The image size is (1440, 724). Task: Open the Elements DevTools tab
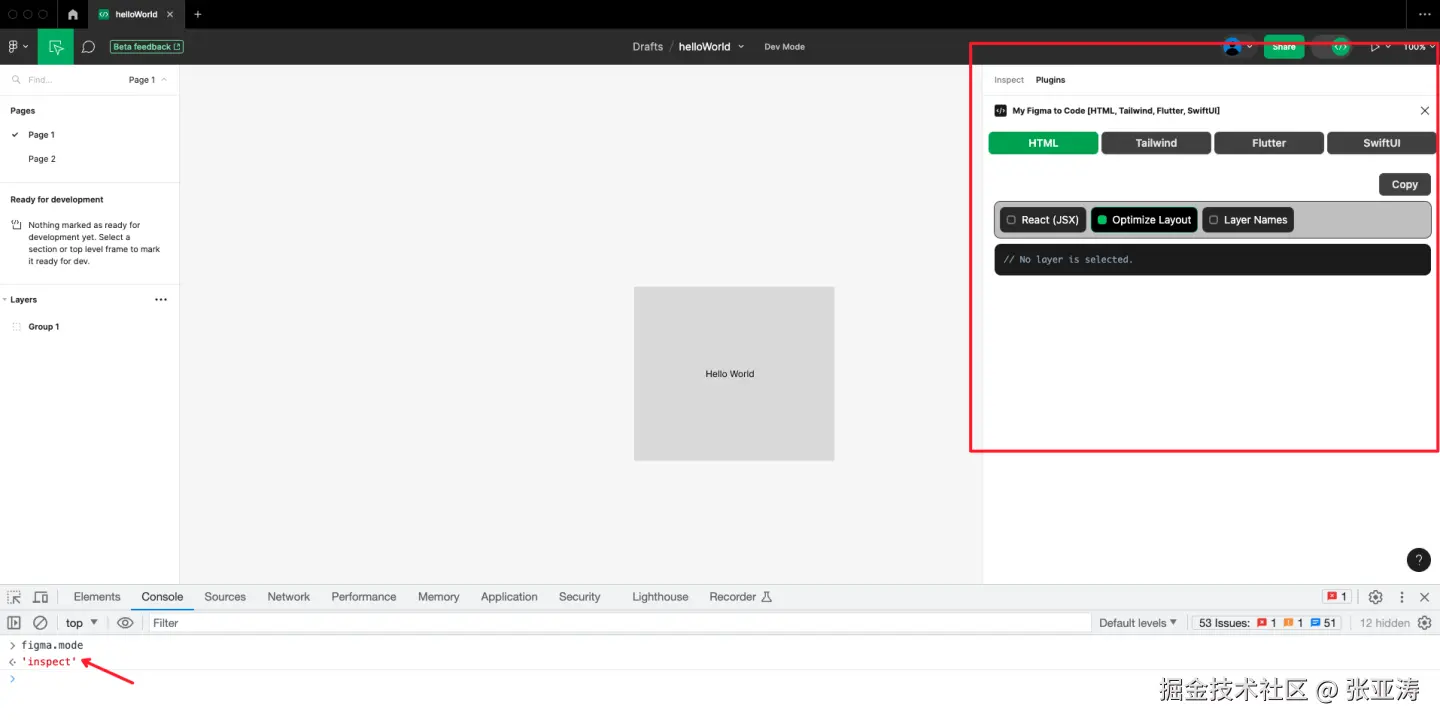pos(97,597)
